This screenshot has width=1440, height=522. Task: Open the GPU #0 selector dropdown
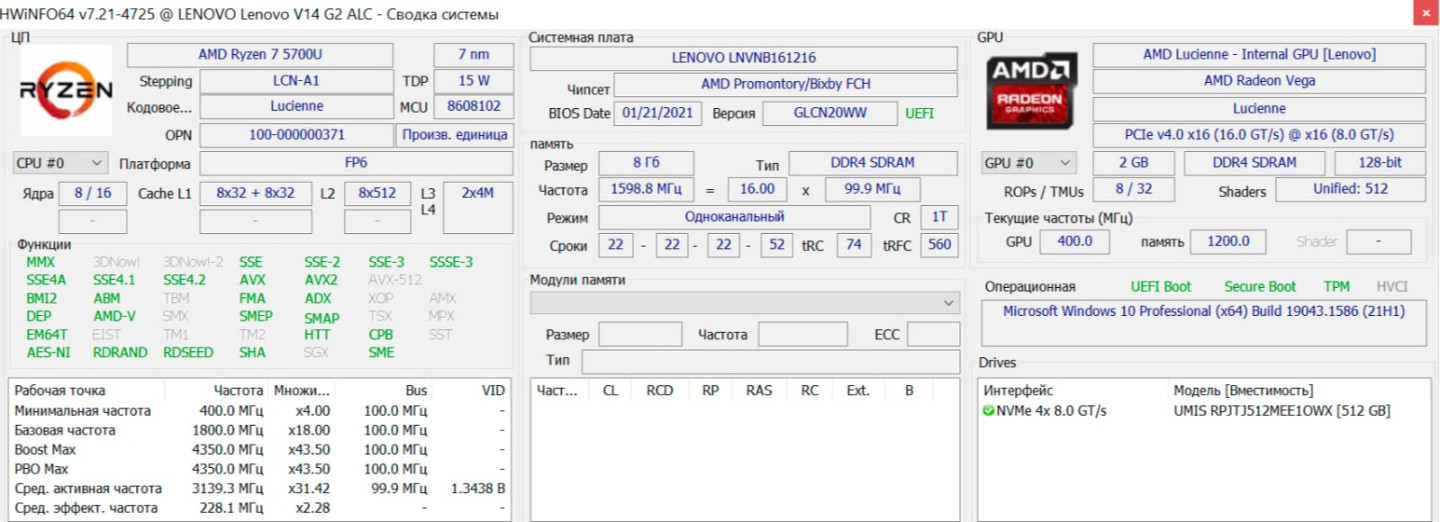click(1029, 162)
